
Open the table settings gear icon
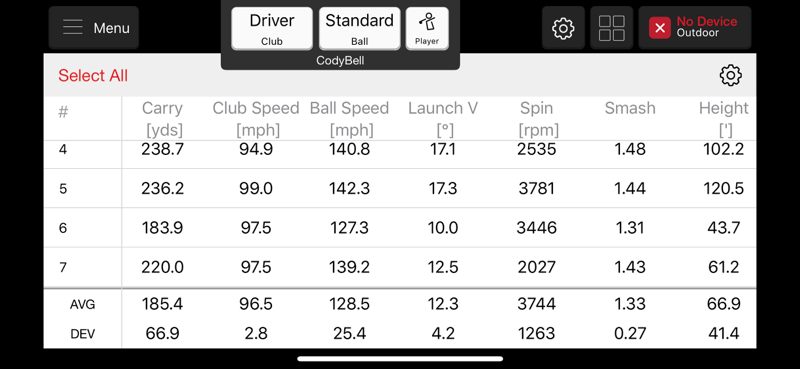tap(730, 76)
